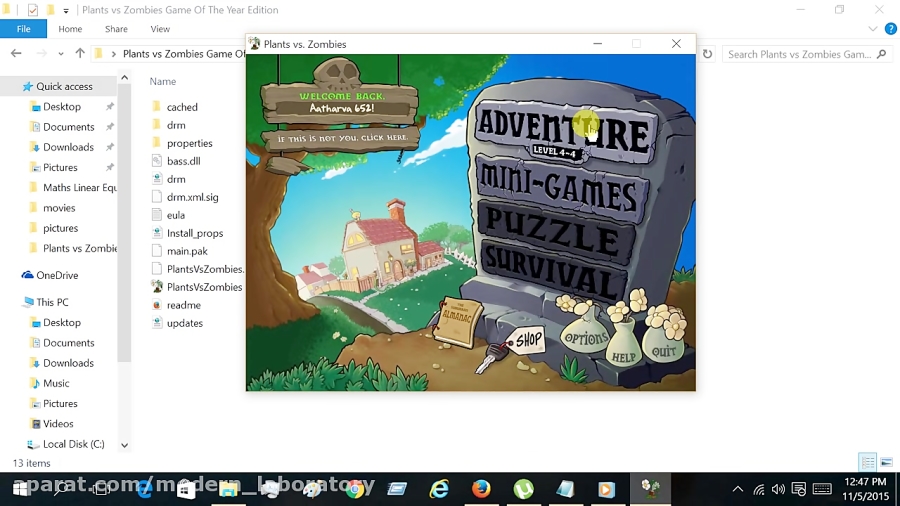Switch to the Share ribbon tab
900x506 pixels.
tap(116, 29)
